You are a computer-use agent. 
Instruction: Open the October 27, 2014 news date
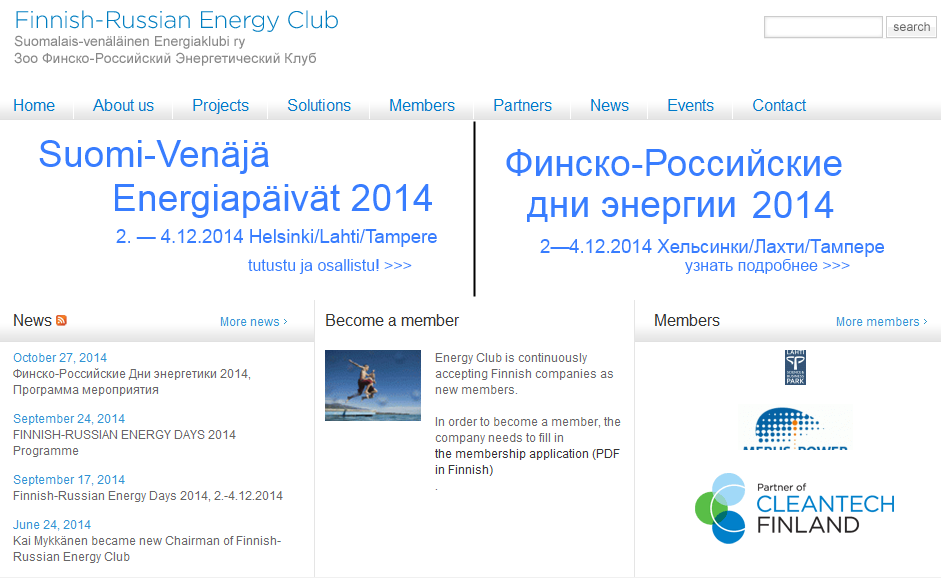(60, 358)
